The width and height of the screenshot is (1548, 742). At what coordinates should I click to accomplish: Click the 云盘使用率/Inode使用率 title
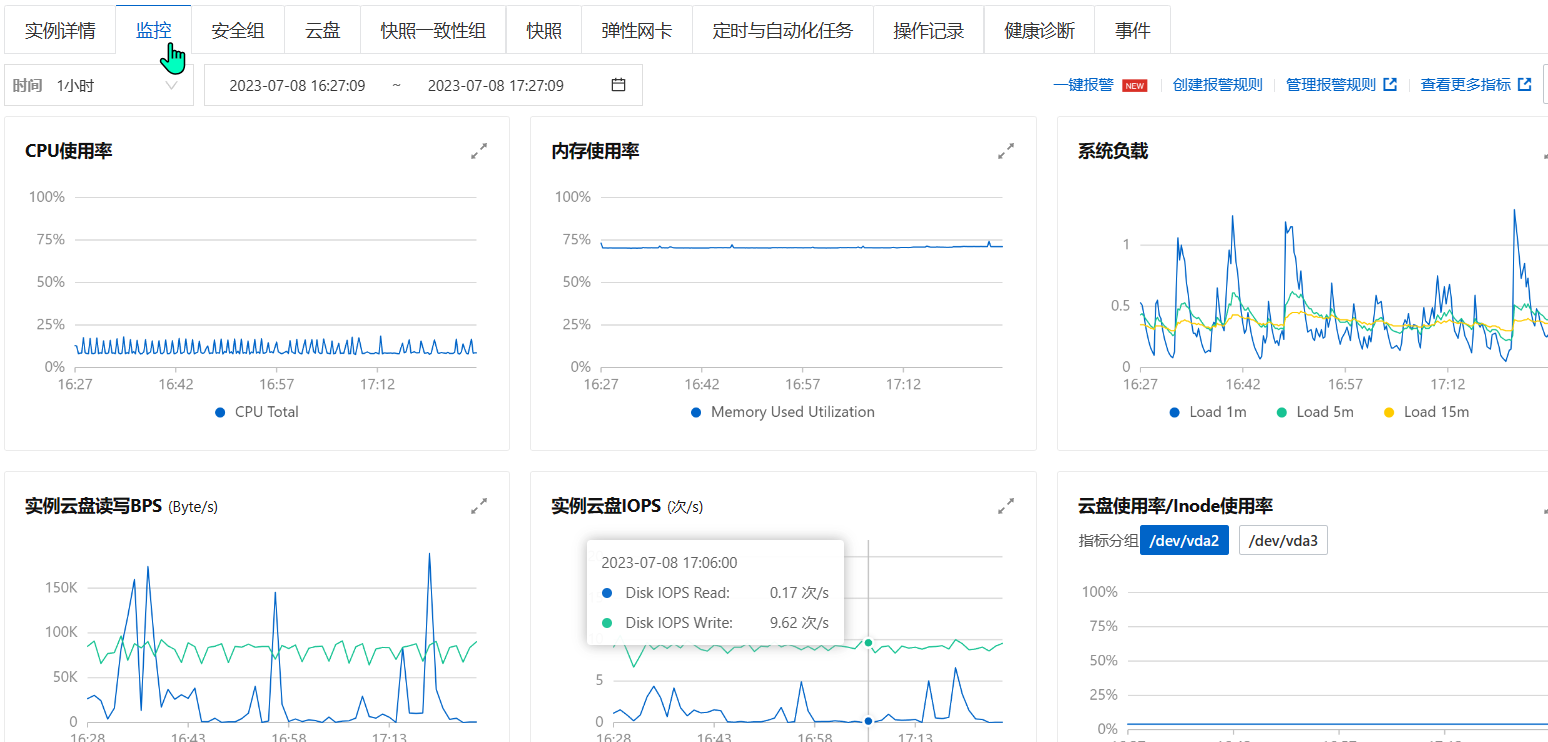pyautogui.click(x=1175, y=506)
